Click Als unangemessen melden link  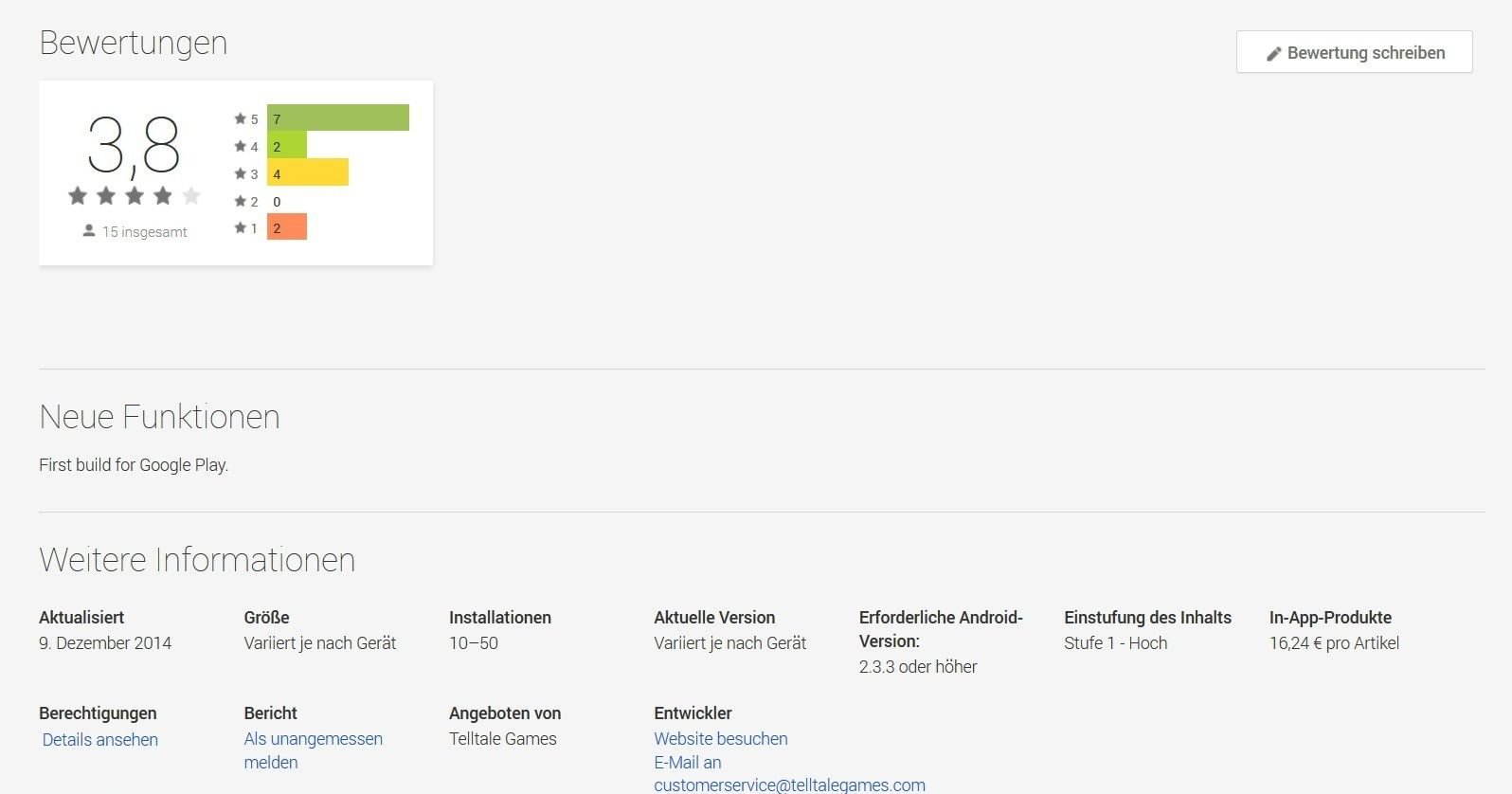click(313, 750)
